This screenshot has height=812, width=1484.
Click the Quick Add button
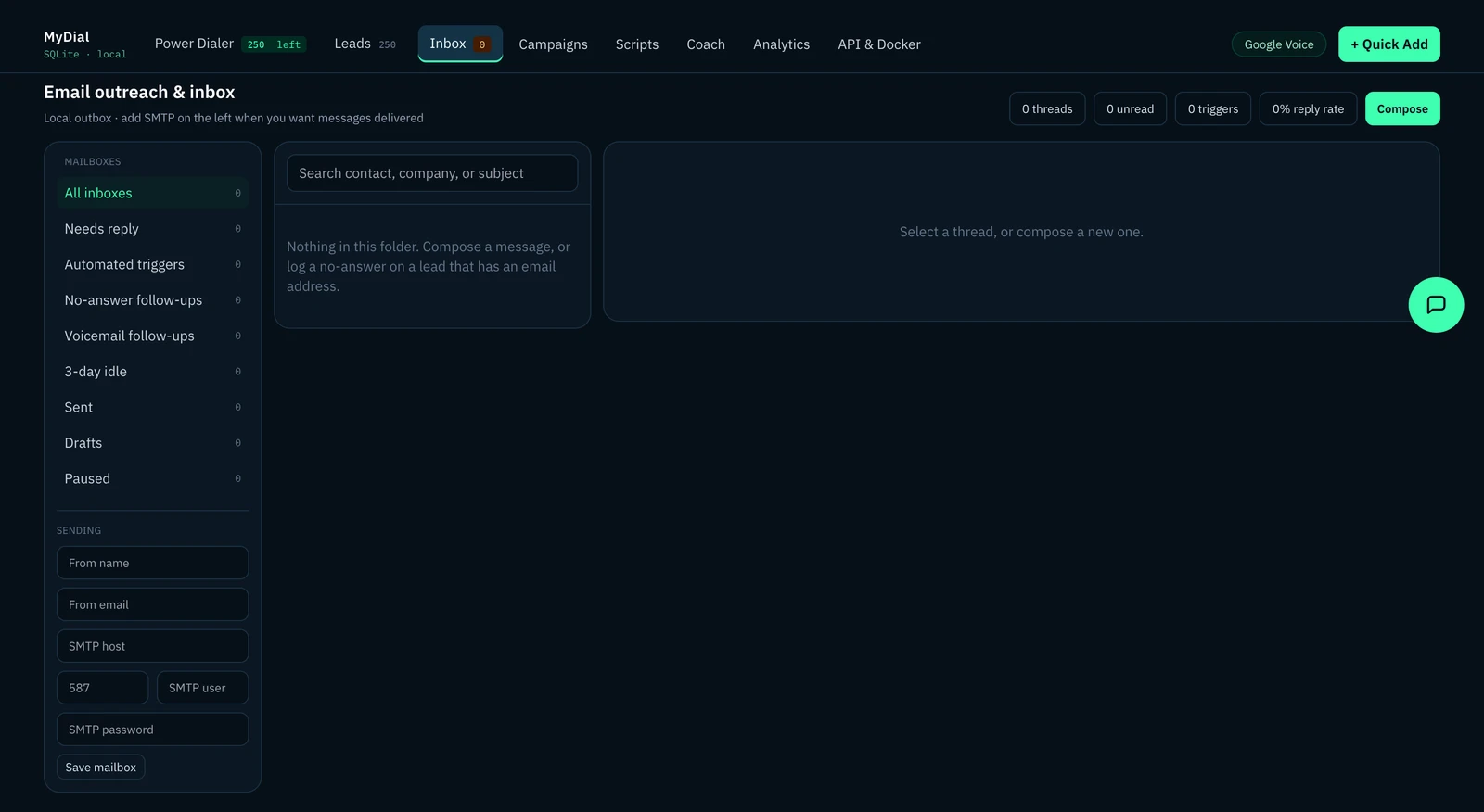[1389, 44]
